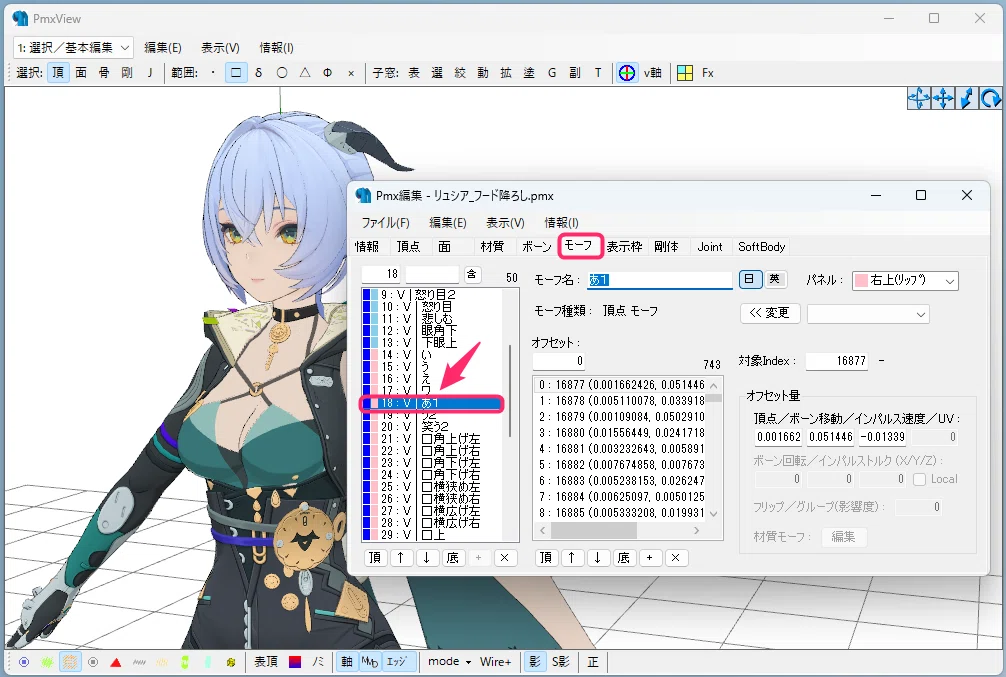Move morph up with left ↑ button

tap(401, 558)
